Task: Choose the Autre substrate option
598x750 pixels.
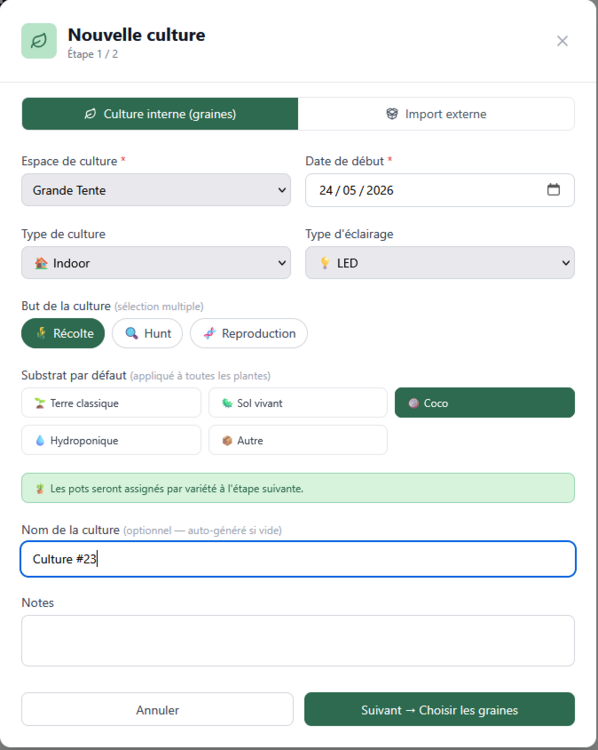Action: [298, 440]
